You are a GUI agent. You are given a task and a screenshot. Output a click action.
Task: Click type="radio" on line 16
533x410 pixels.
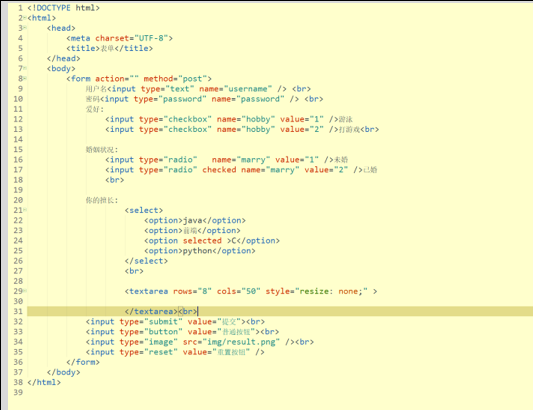(x=168, y=159)
